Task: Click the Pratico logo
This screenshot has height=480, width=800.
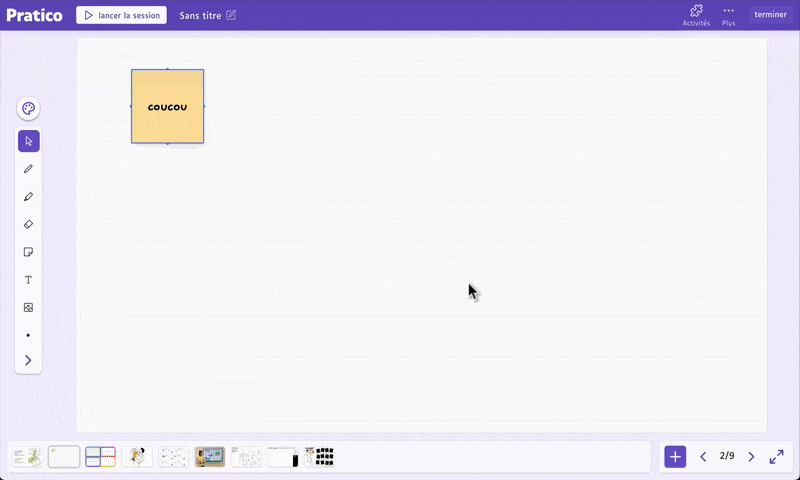Action: point(34,15)
